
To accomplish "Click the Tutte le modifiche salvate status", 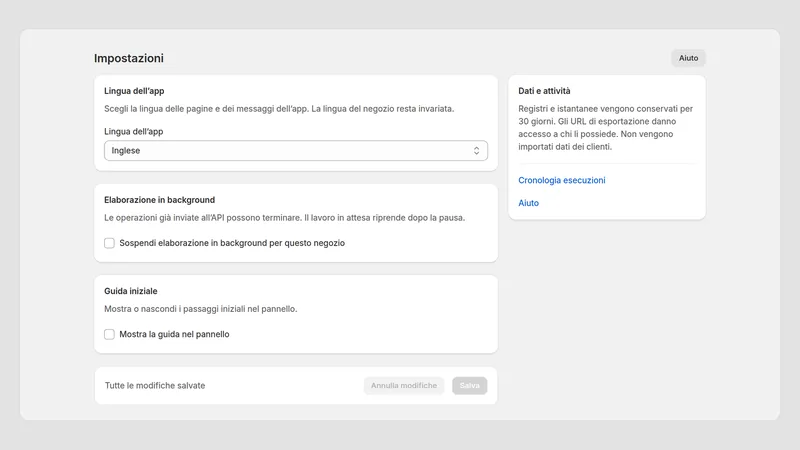I will point(155,386).
